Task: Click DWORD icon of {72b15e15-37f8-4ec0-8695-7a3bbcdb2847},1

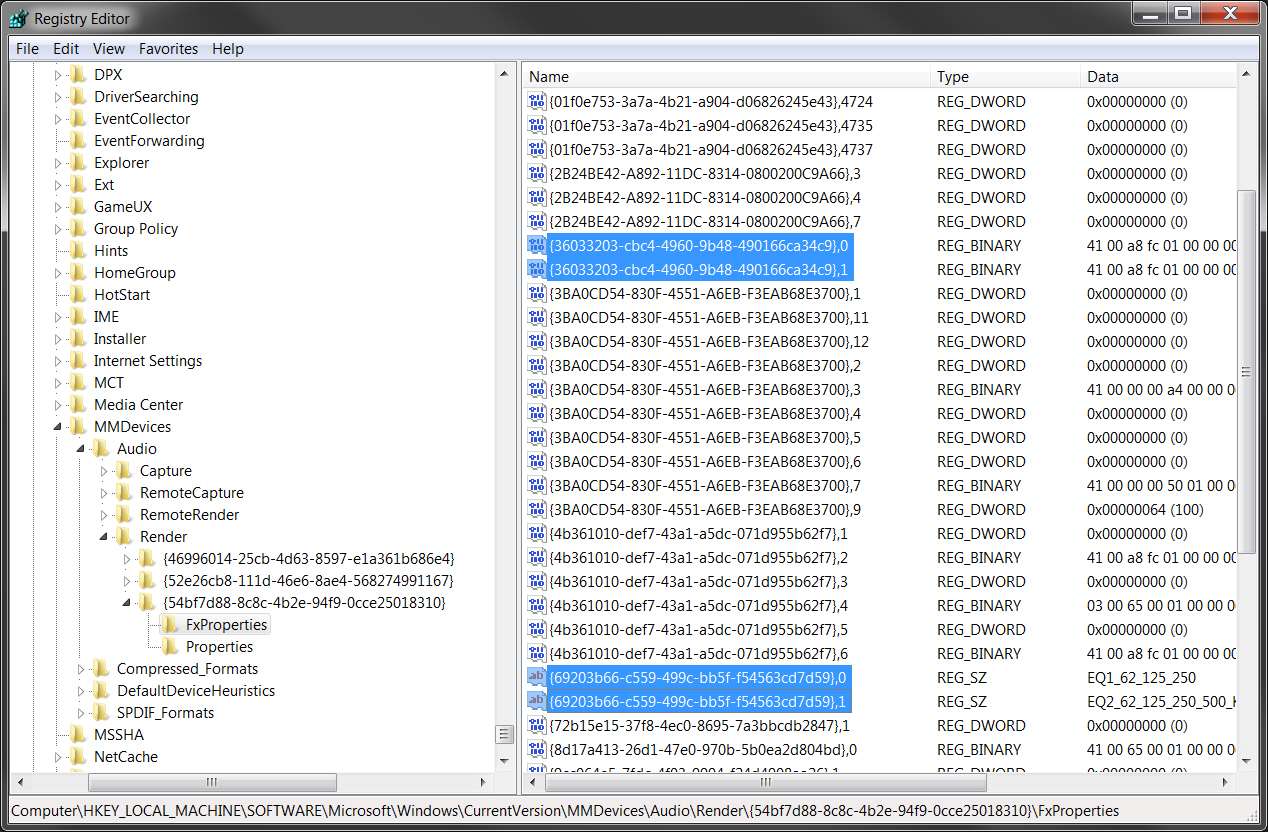Action: pos(537,726)
